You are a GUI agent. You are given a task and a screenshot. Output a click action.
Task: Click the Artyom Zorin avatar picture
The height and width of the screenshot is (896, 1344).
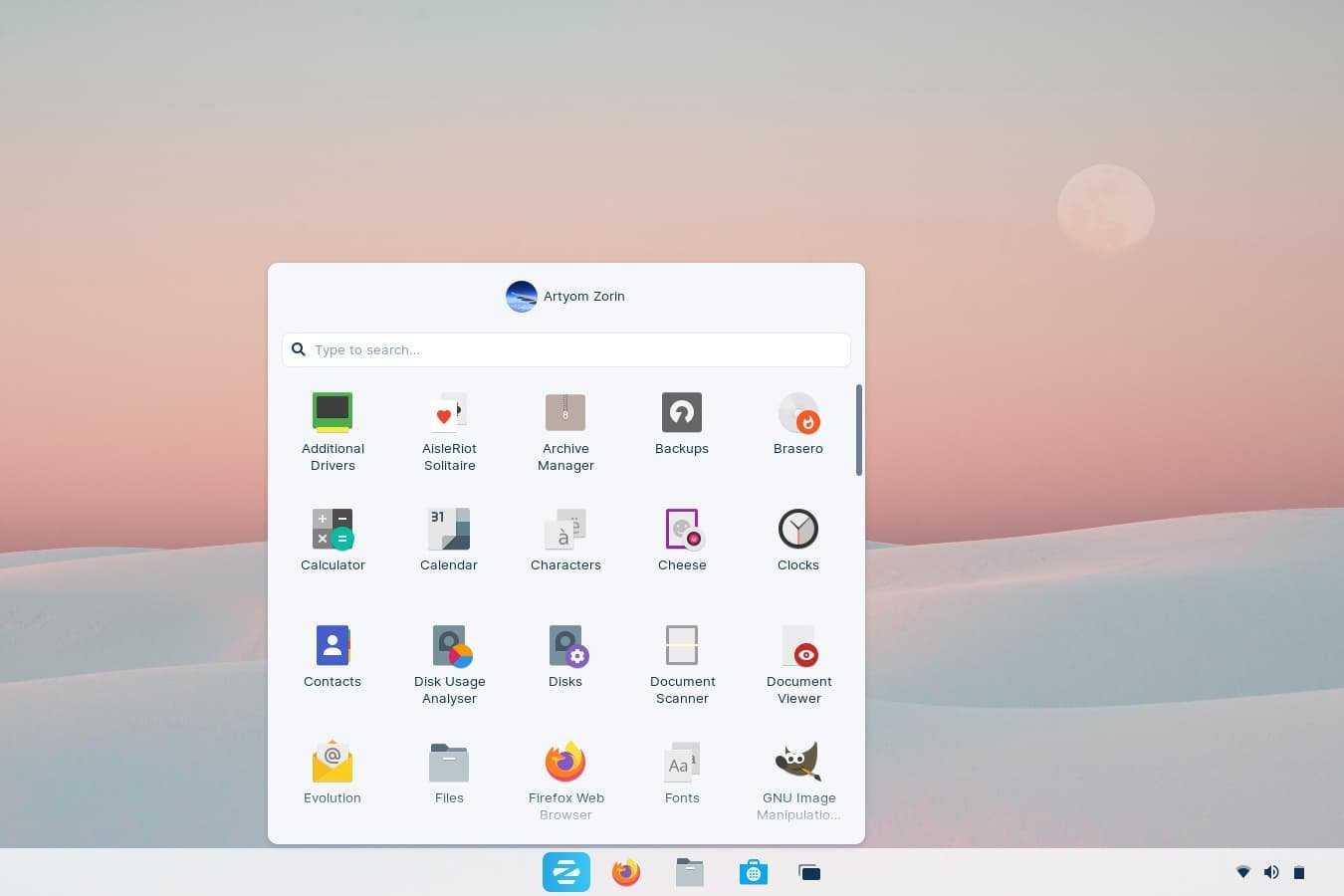tap(522, 296)
